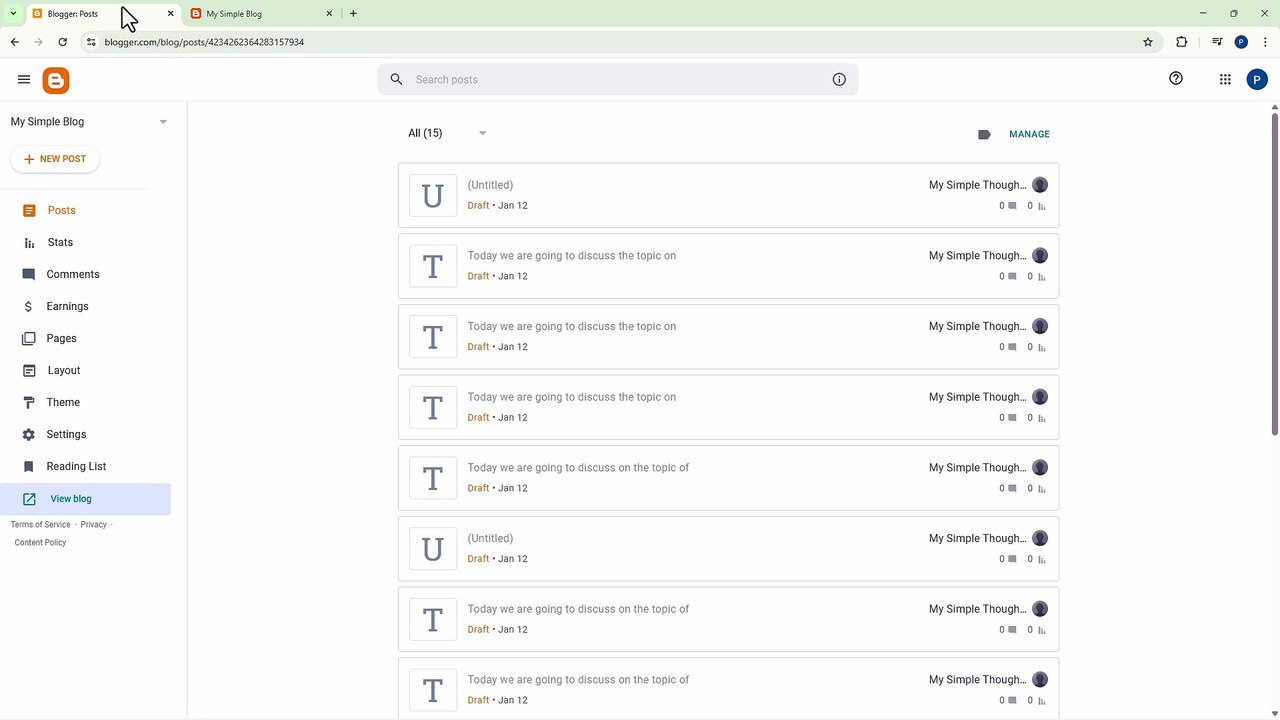
Task: Switch to the My Simple Blog tab
Action: coord(262,14)
